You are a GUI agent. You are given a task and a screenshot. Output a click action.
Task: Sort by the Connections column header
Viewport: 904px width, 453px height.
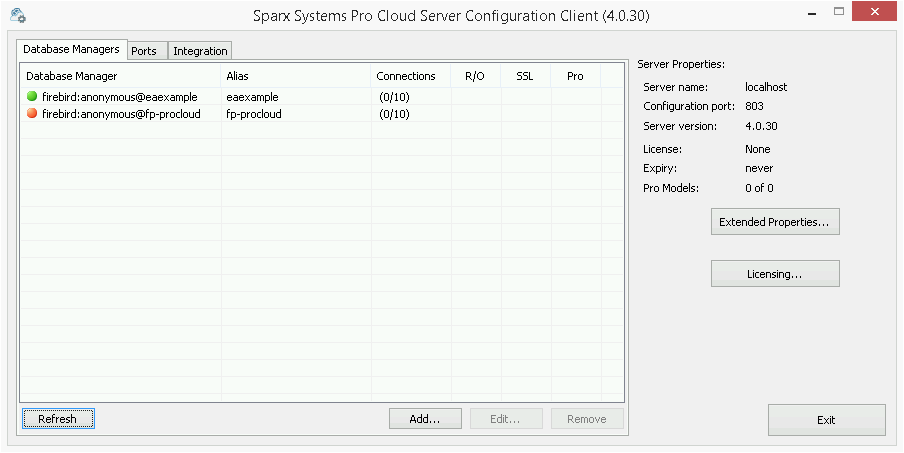click(x=406, y=76)
